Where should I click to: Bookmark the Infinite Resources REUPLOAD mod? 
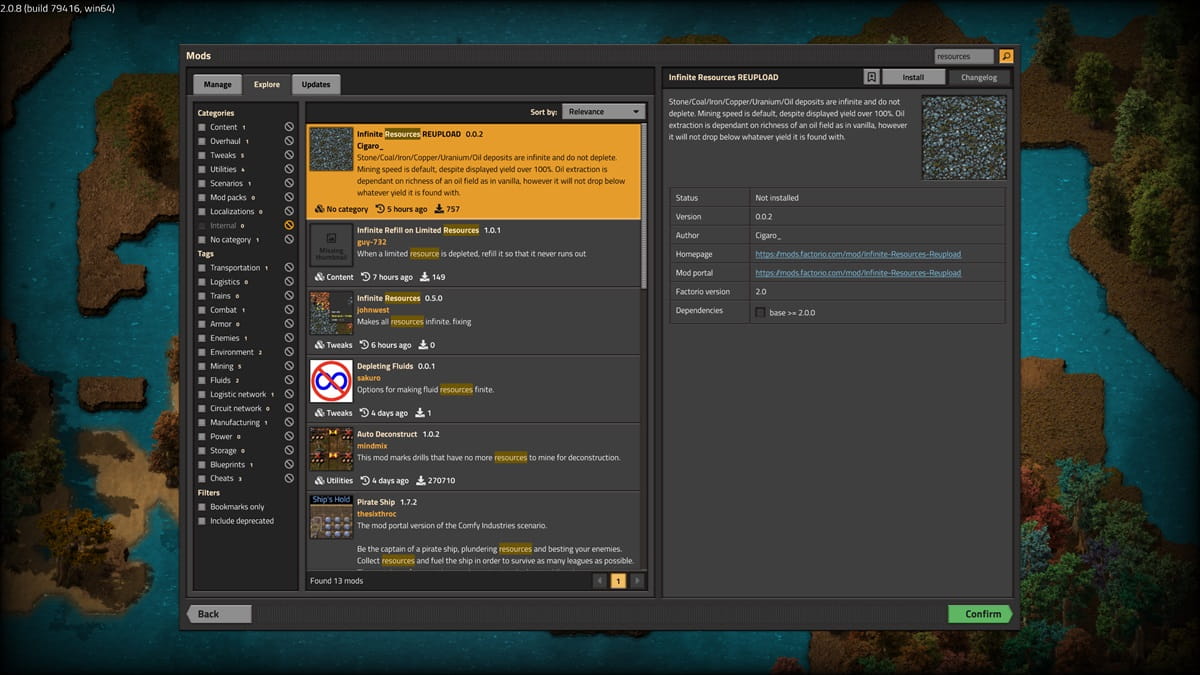pyautogui.click(x=872, y=77)
